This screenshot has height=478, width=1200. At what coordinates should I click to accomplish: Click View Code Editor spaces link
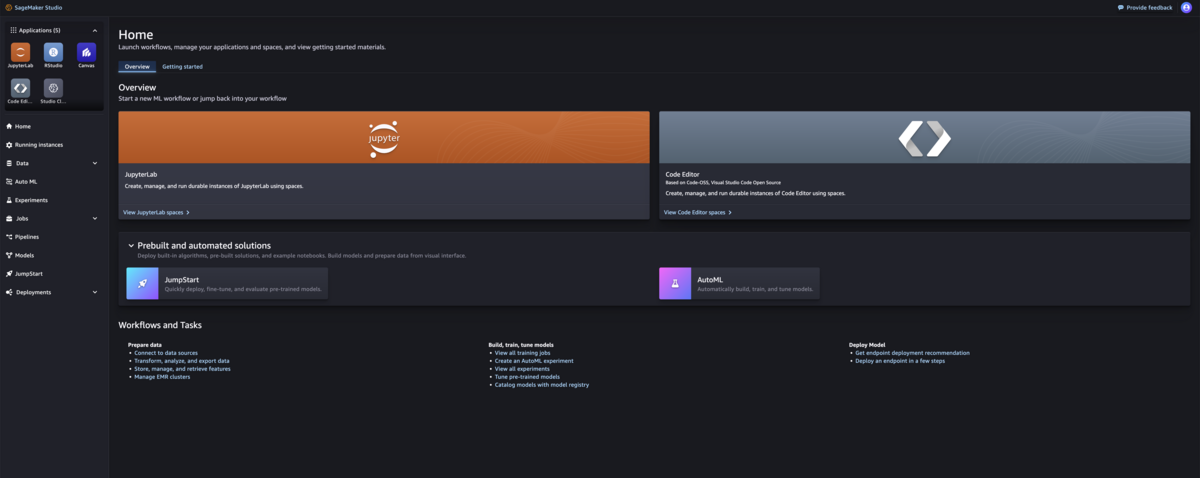tap(698, 212)
